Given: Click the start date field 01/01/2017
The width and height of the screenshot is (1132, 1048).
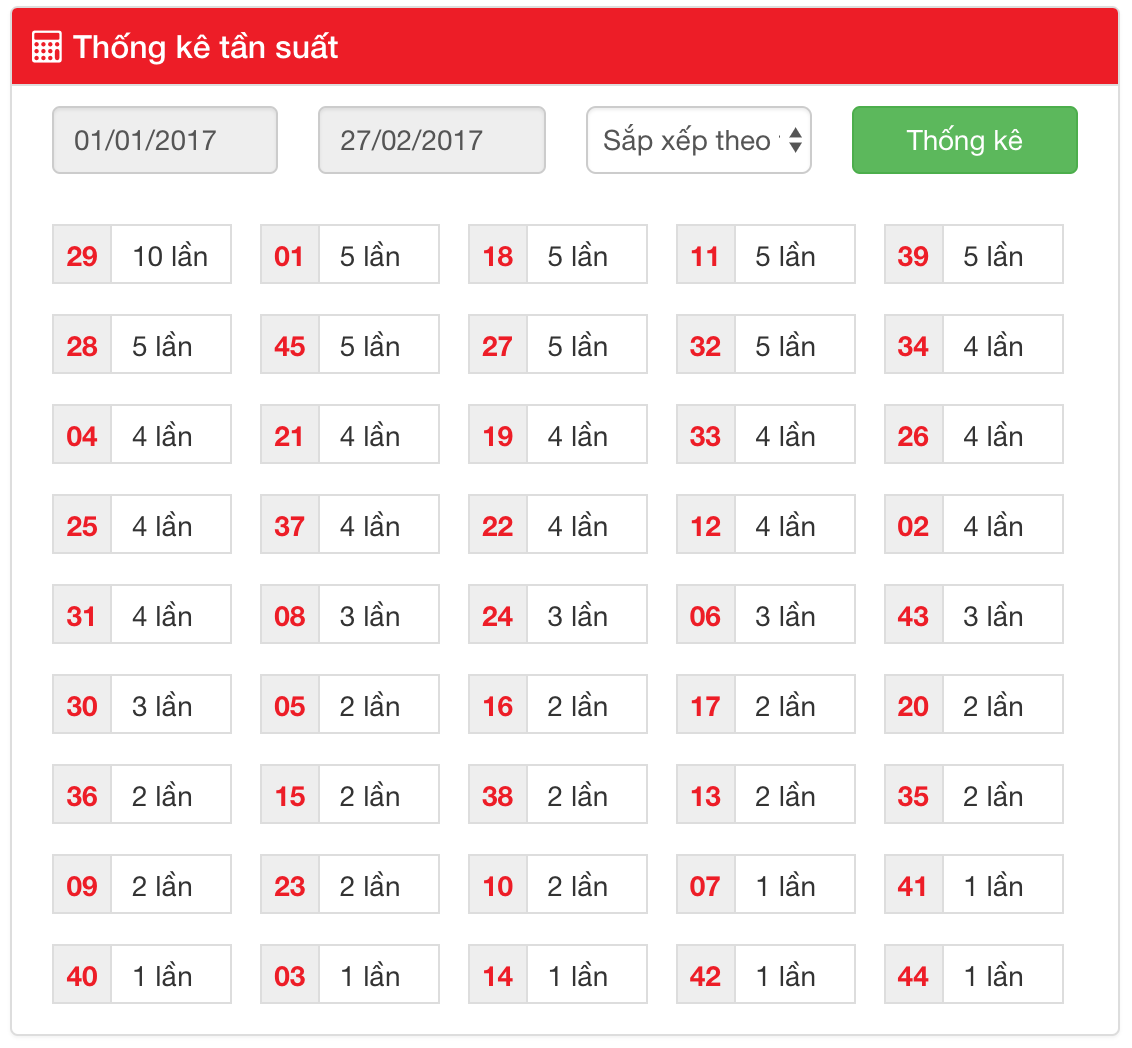Looking at the screenshot, I should click(x=164, y=140).
